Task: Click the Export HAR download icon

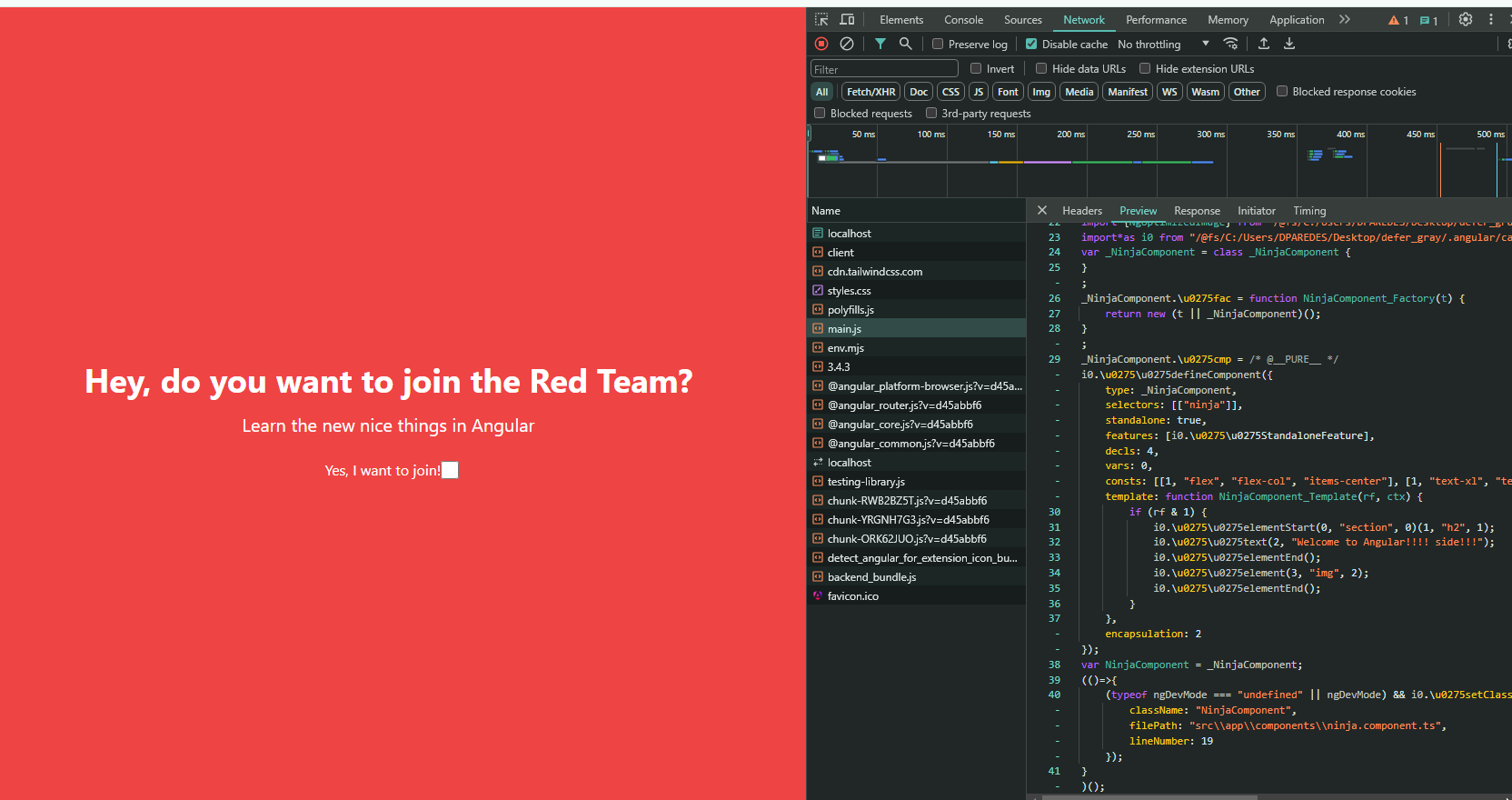Action: 1289,44
